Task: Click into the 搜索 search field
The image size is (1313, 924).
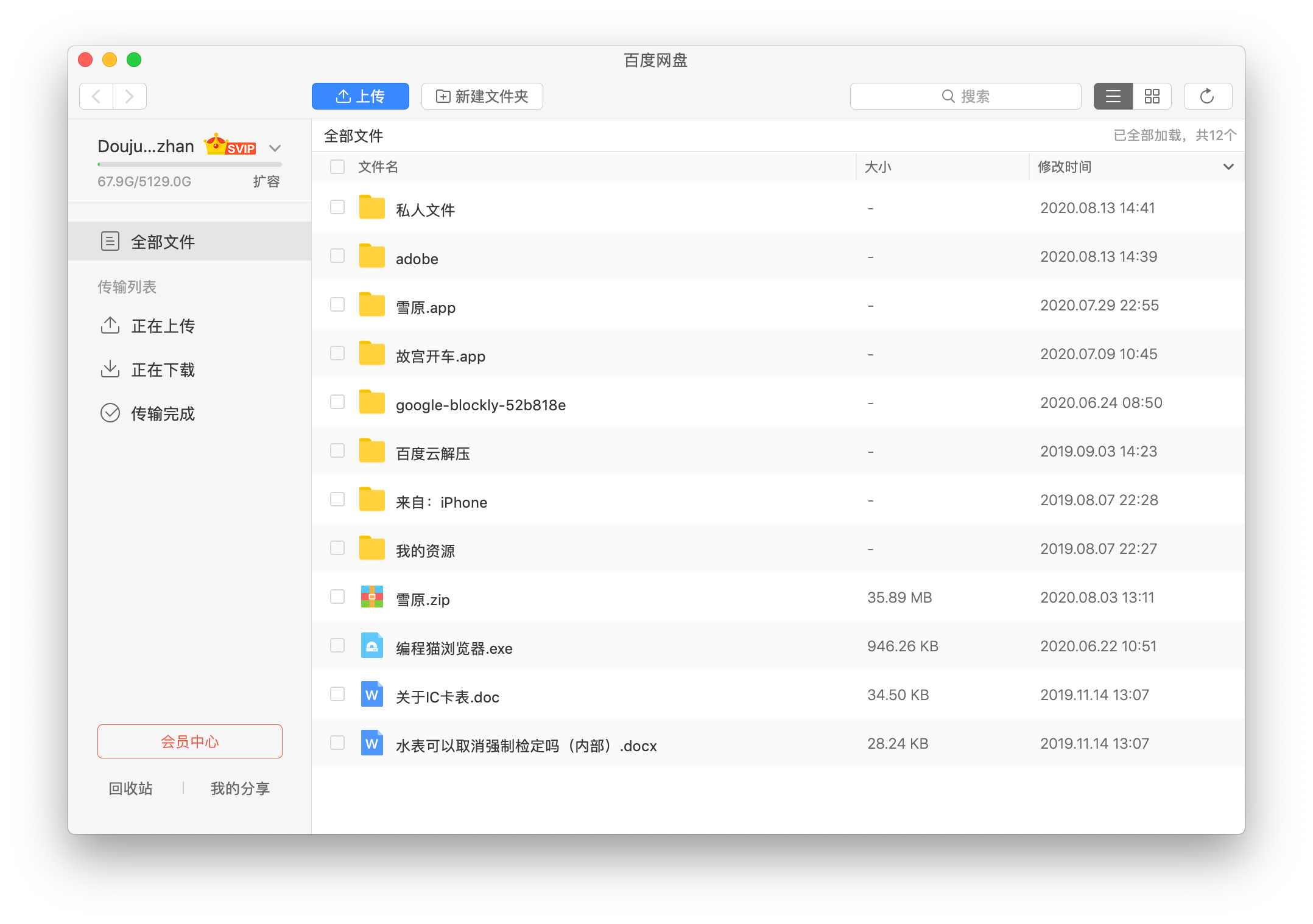Action: tap(965, 96)
